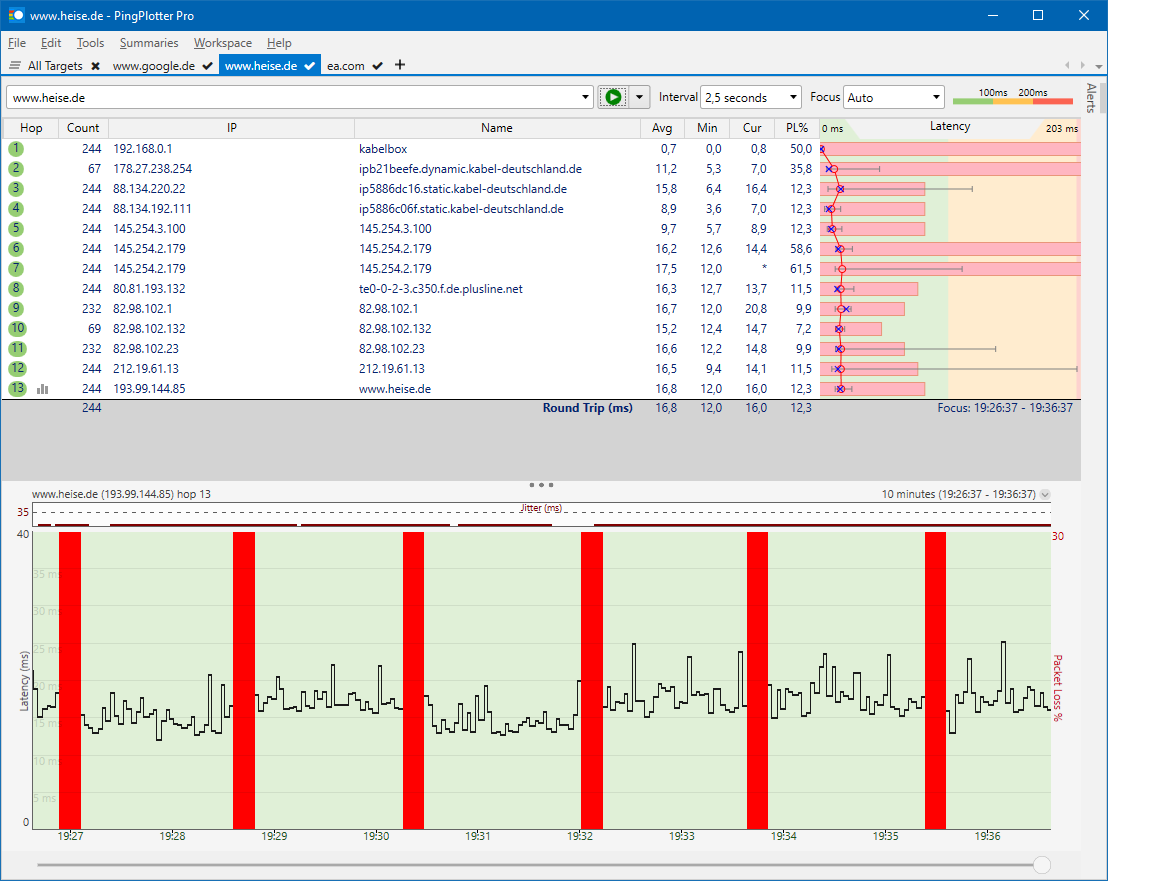Sort by the PL% column header
The image size is (1152, 881).
pyautogui.click(x=796, y=128)
